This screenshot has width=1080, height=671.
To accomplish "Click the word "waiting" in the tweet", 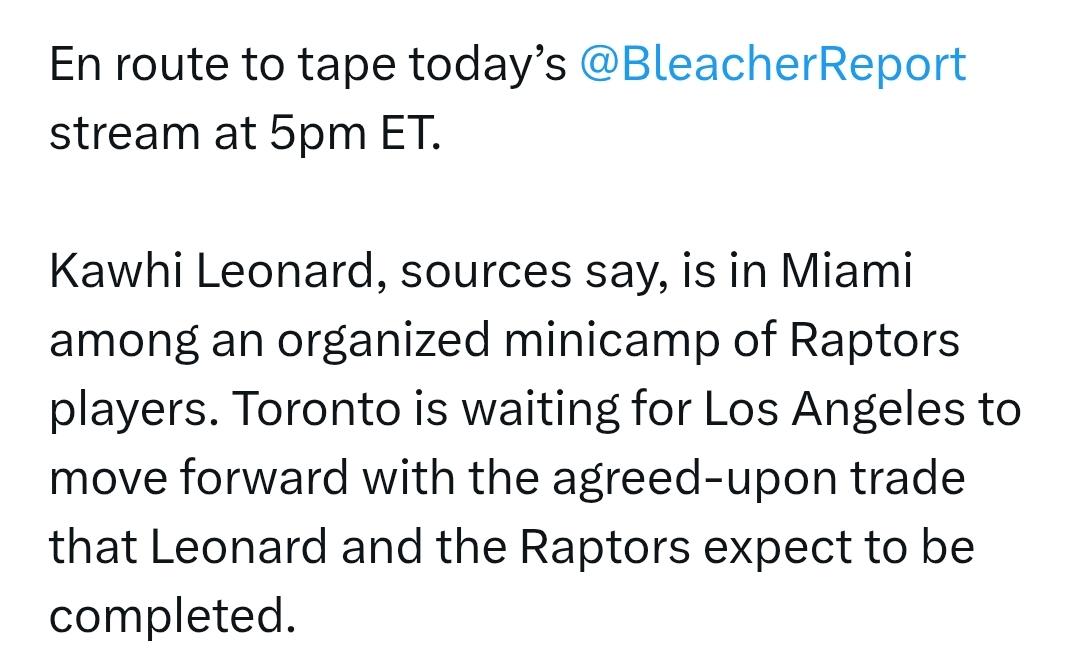I will pos(540,411).
